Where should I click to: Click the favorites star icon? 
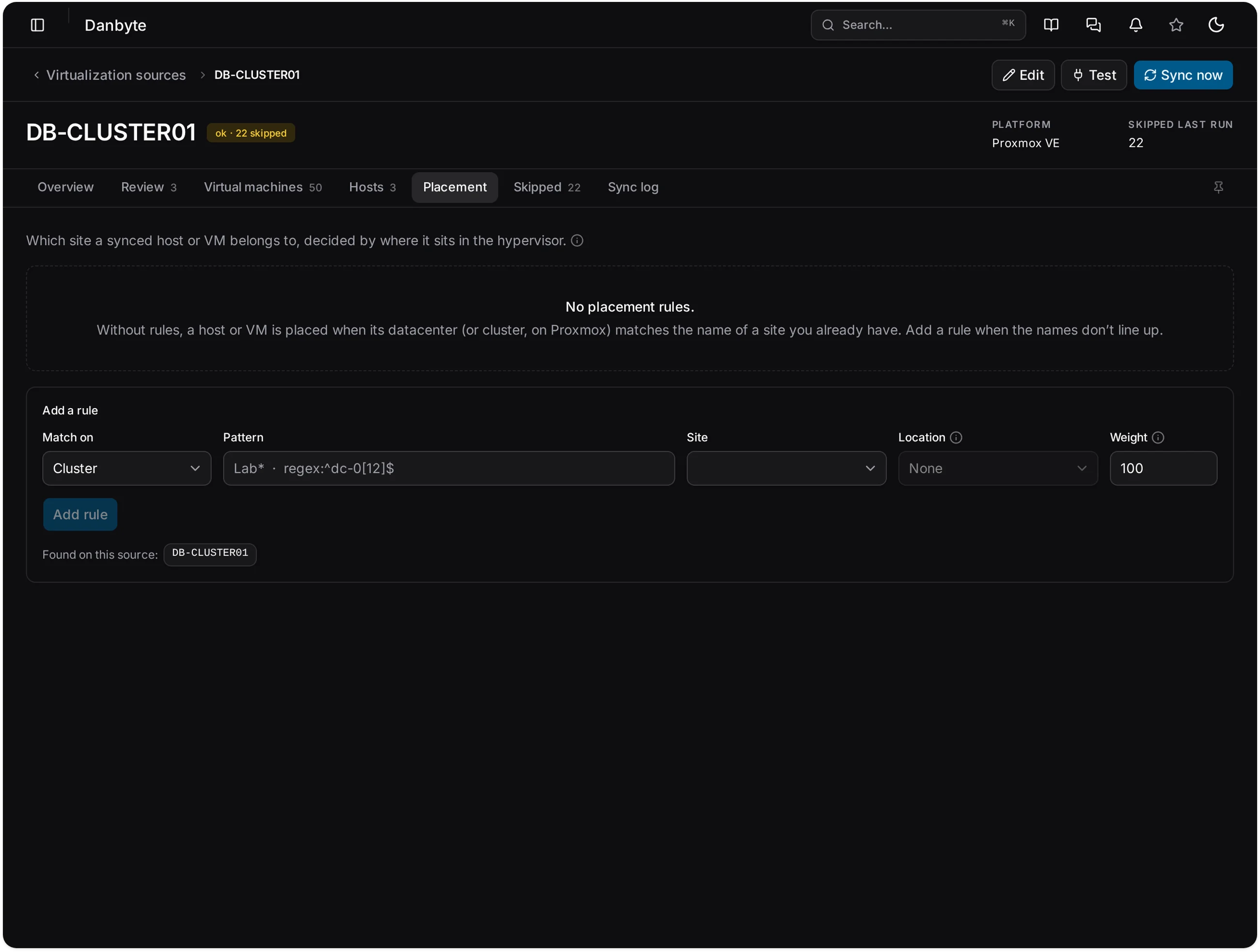tap(1176, 25)
